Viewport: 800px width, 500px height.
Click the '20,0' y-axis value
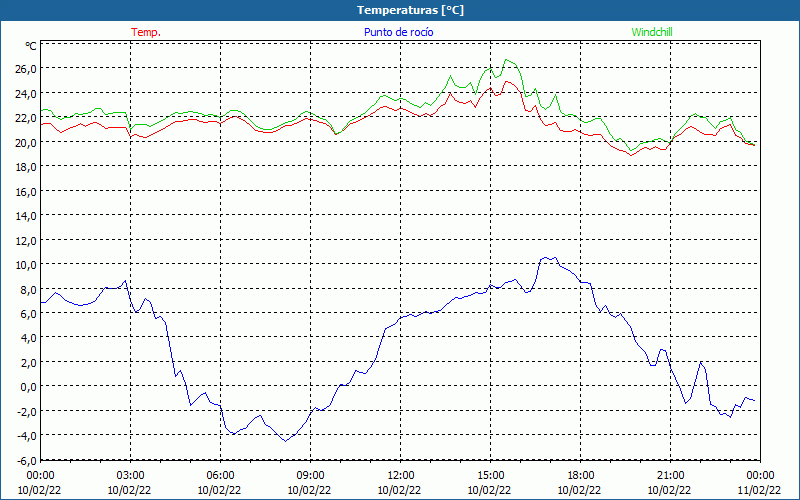(x=26, y=142)
